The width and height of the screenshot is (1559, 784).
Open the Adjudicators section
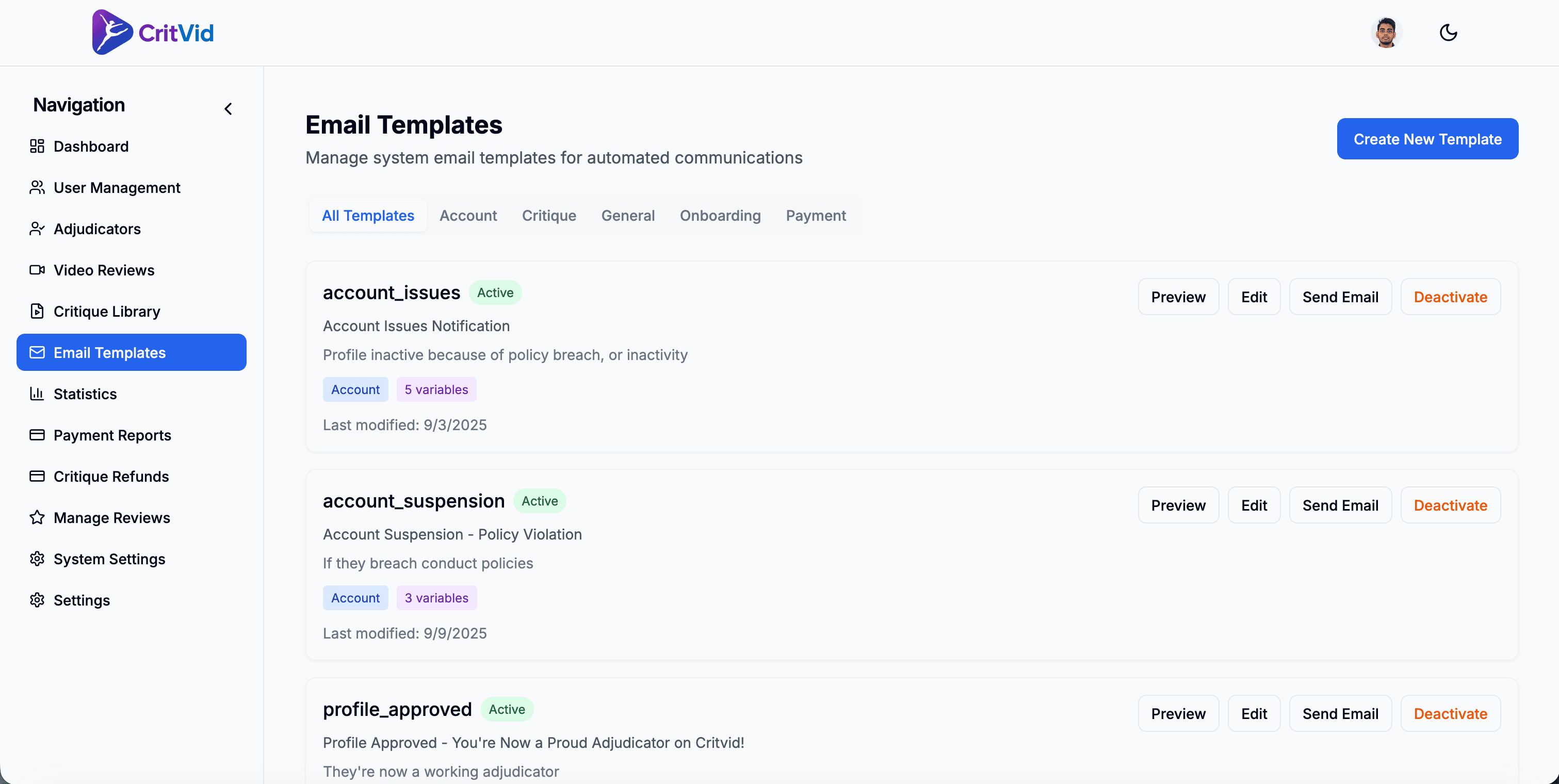click(132, 228)
